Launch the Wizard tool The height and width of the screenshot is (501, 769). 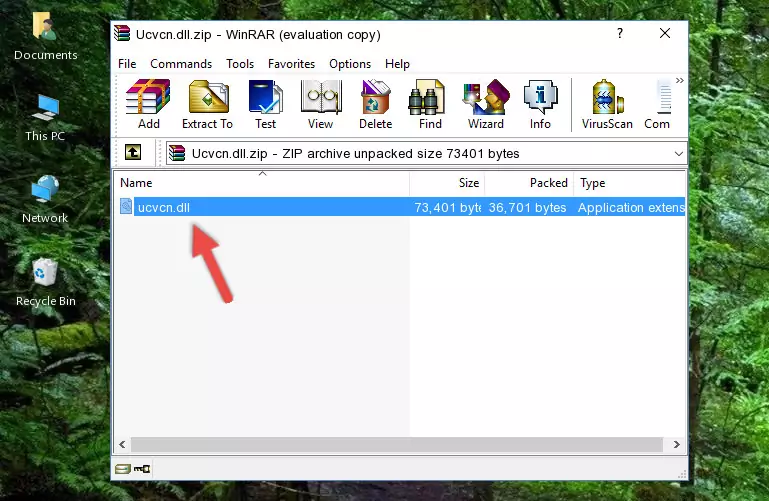486,104
